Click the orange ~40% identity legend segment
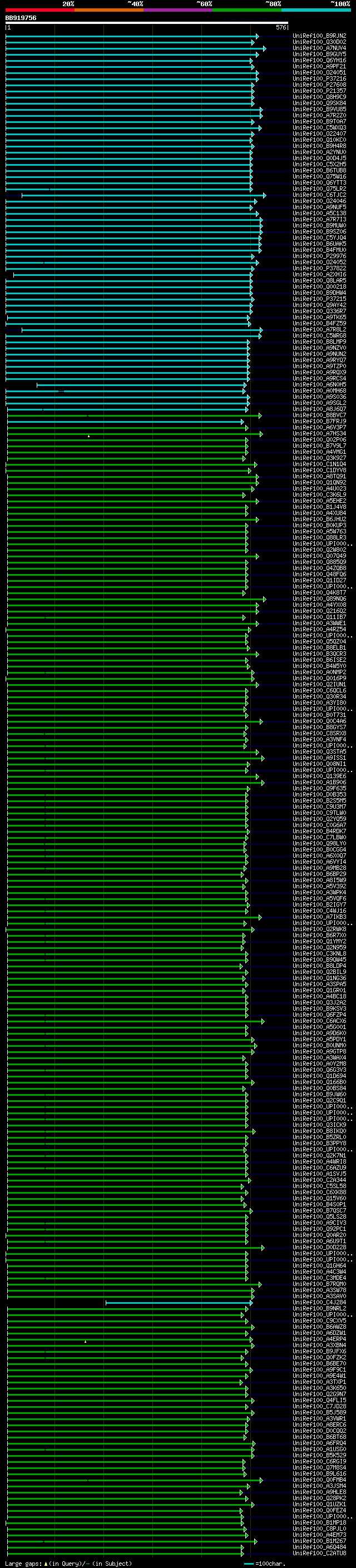 tap(109, 10)
